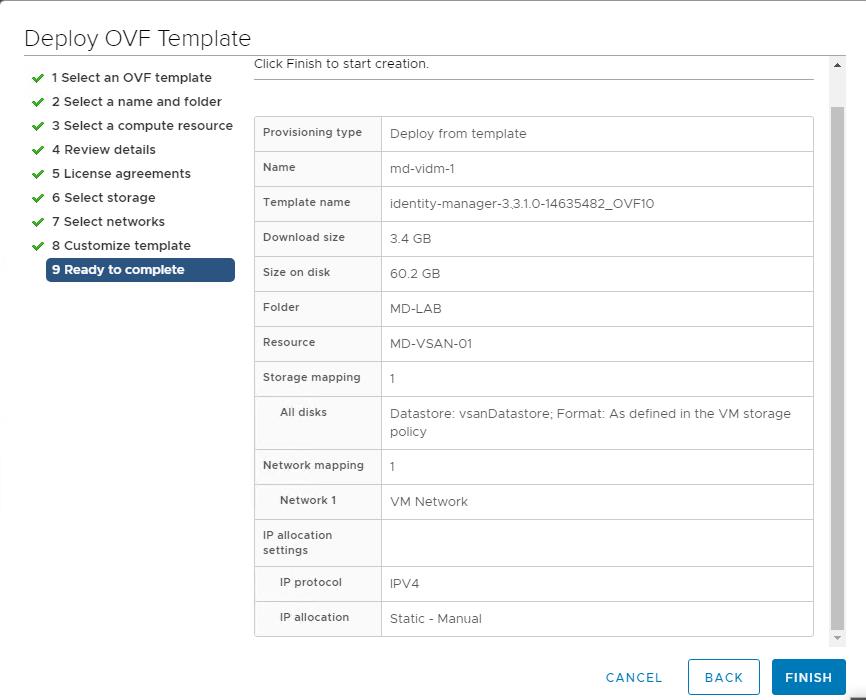Screen dimensions: 866x700
Task: Click green checkmark beside Select networks
Action: [x=38, y=222]
